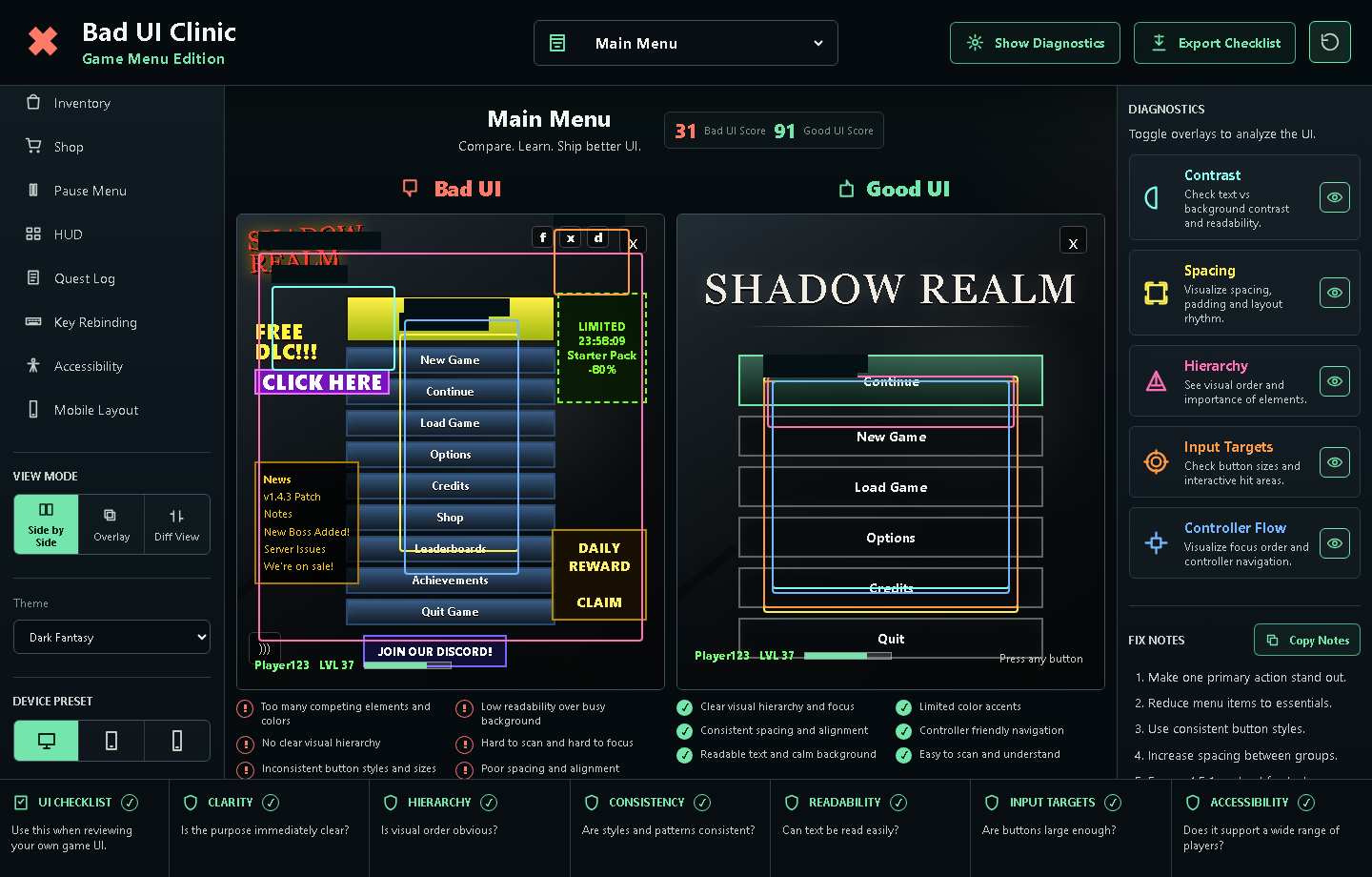The image size is (1372, 877).
Task: Select the desktop monitor device preset
Action: pos(46,741)
